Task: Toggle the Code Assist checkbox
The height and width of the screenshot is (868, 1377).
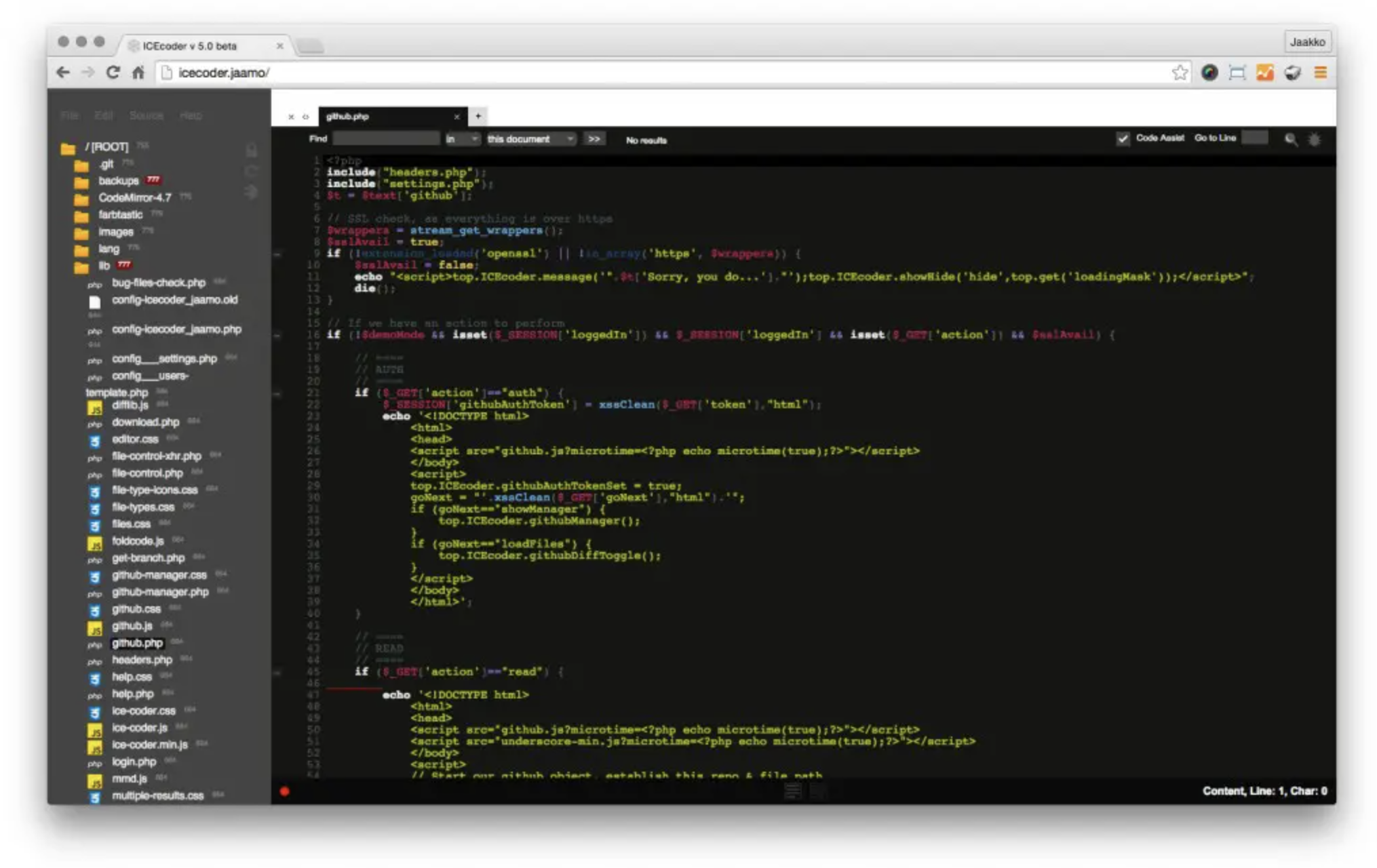Action: point(1123,138)
